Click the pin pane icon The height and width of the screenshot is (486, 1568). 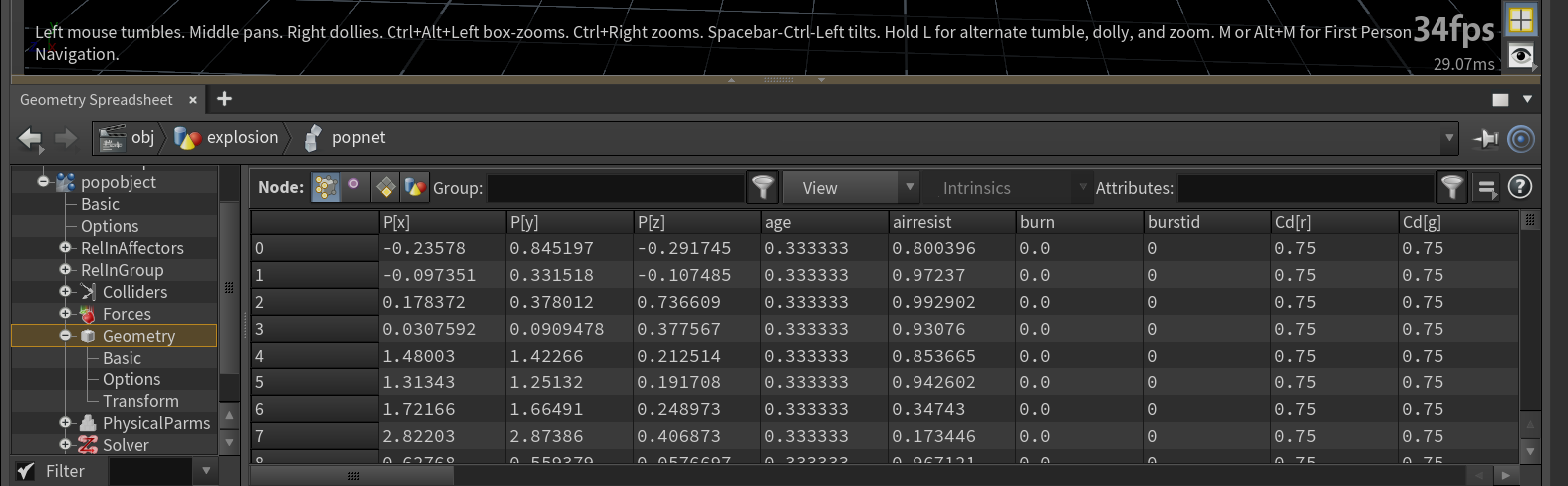tap(1486, 139)
